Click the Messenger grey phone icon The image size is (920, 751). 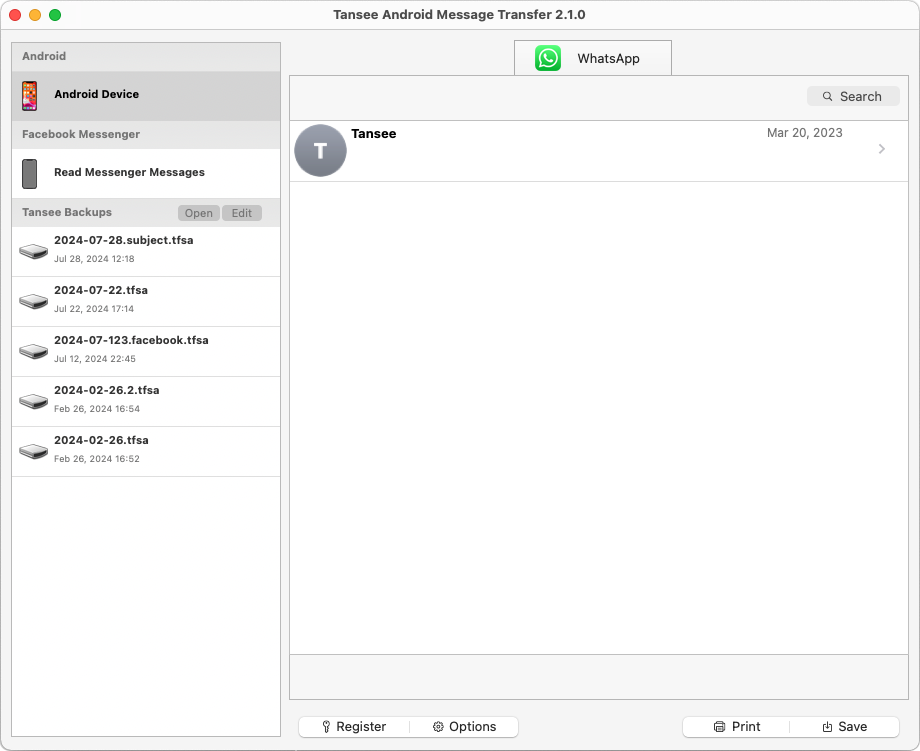coord(29,174)
